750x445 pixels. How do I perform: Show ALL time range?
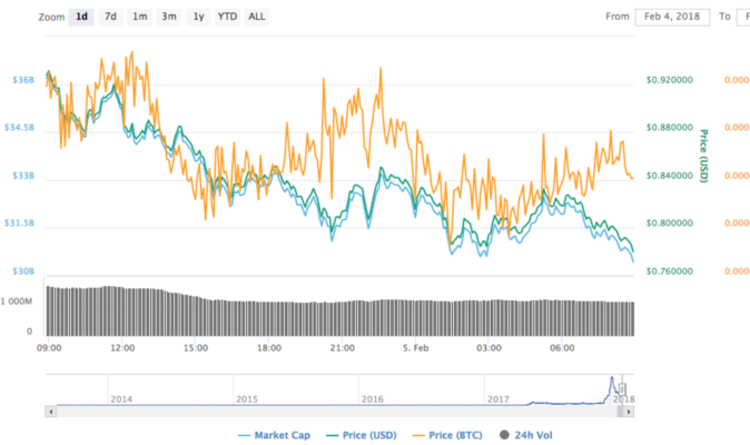coord(257,16)
